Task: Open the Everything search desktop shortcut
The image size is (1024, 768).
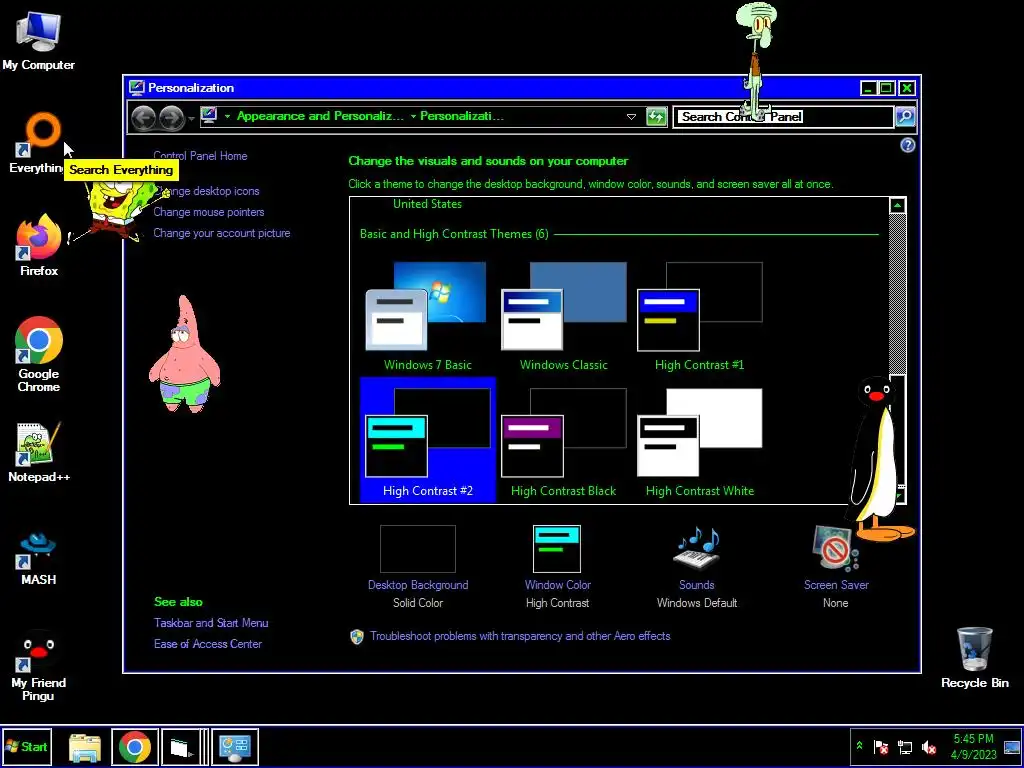Action: (x=38, y=144)
